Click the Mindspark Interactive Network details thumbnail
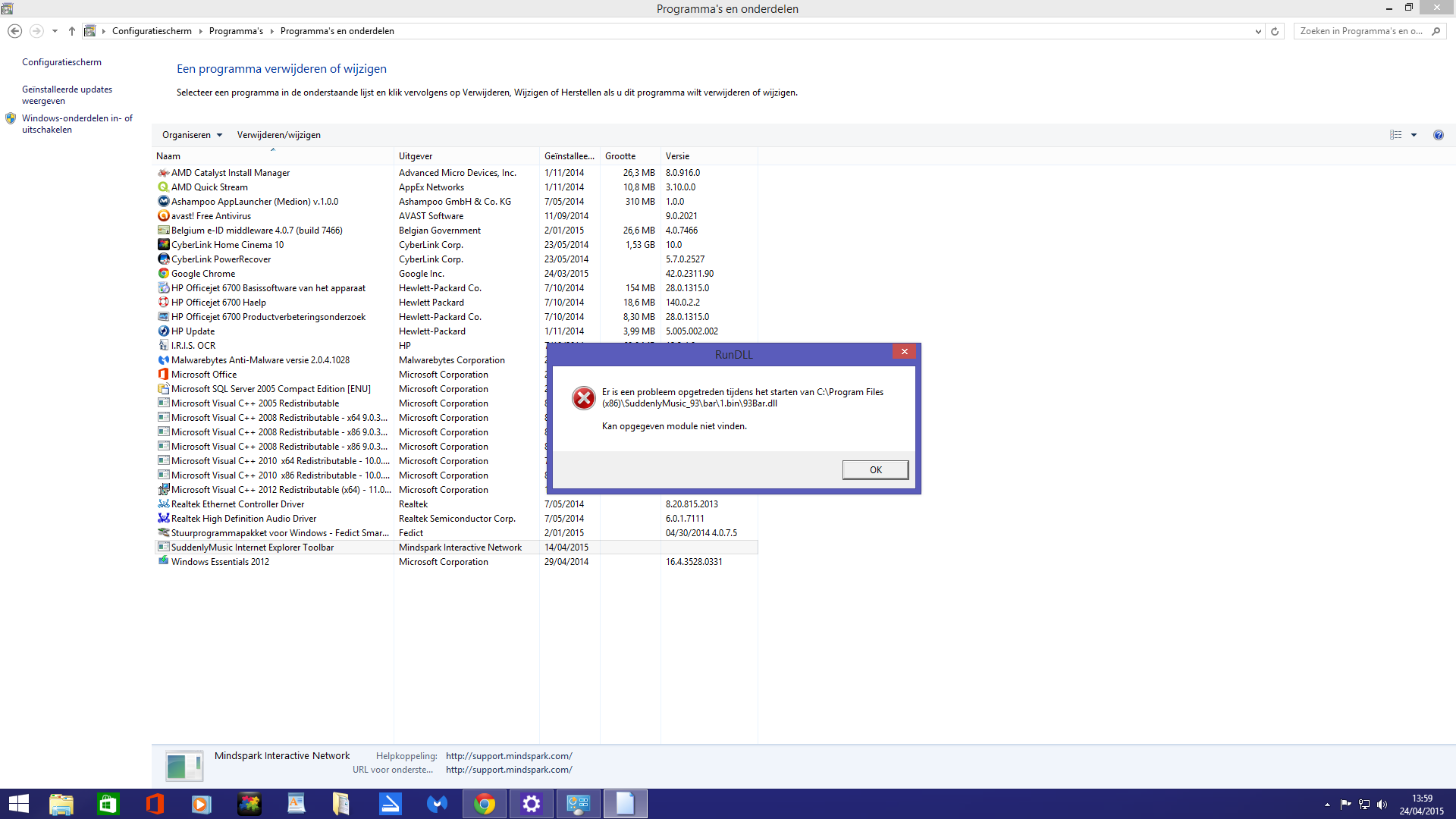 coord(184,766)
